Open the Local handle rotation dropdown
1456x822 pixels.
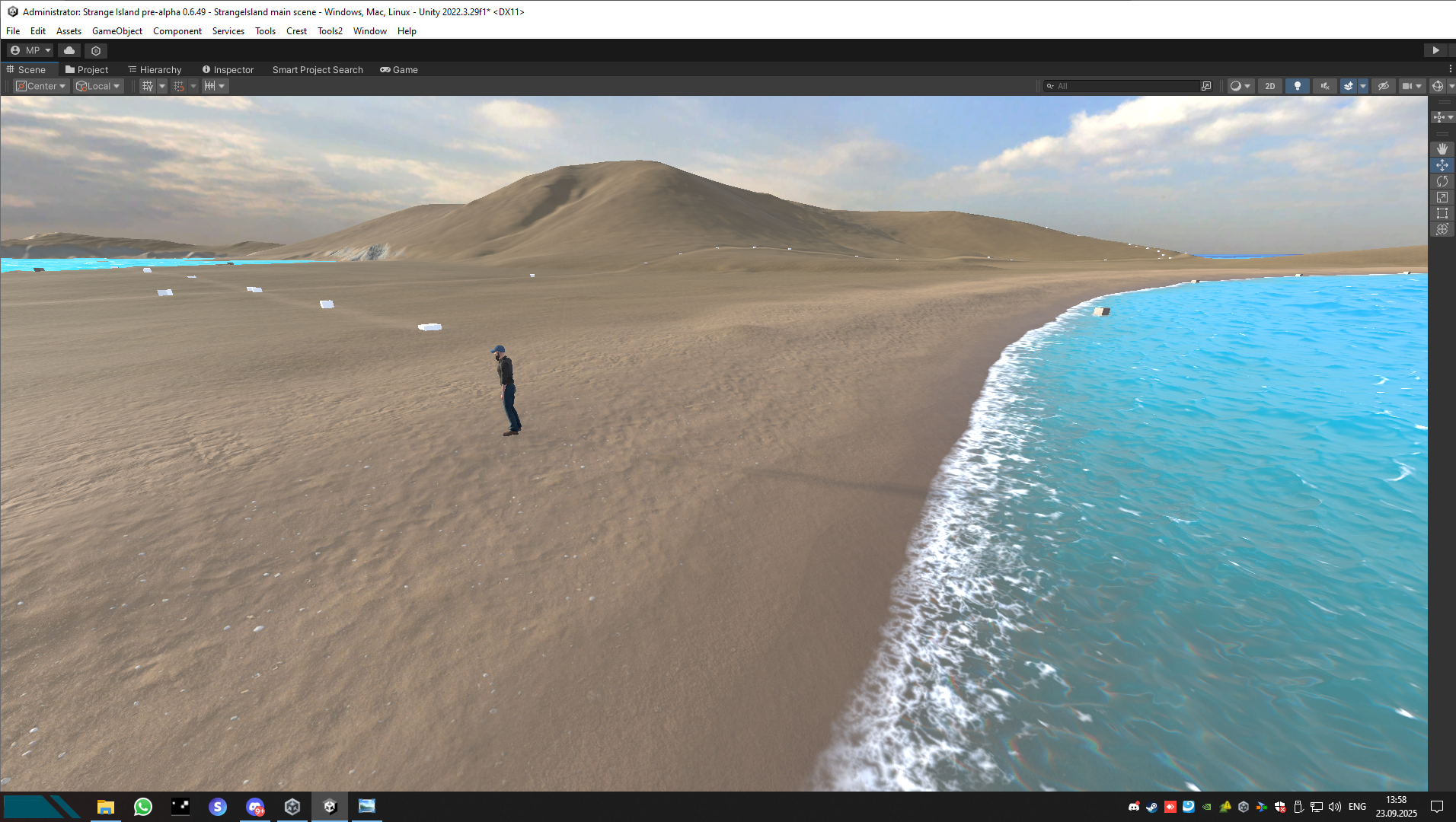pos(98,86)
